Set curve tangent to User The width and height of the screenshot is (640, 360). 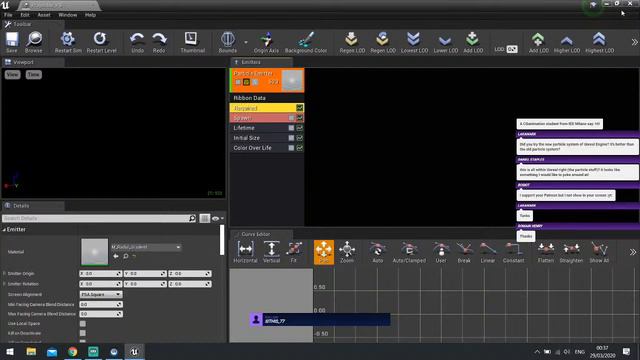(x=441, y=252)
